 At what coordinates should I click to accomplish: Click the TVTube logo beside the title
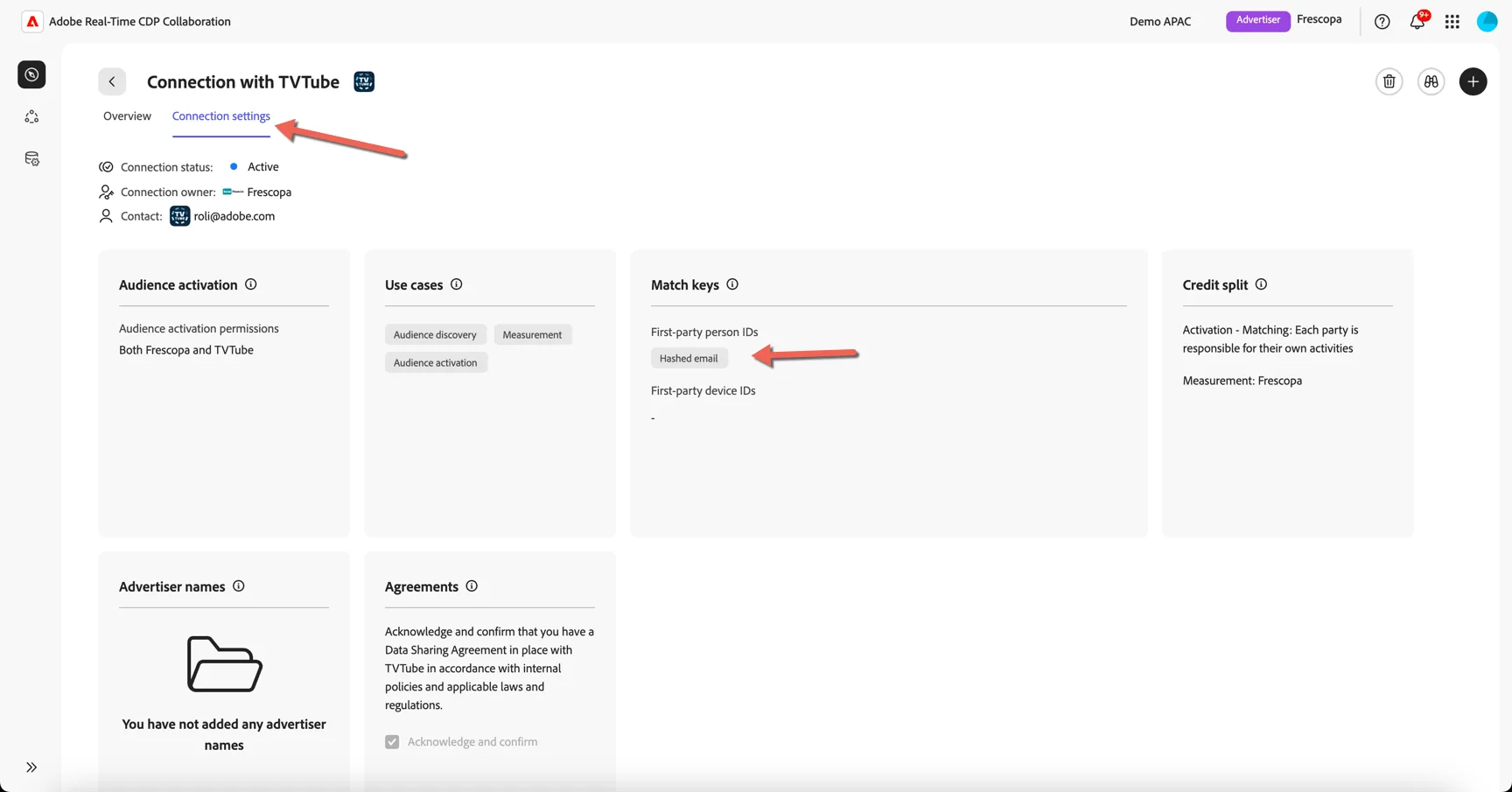364,81
